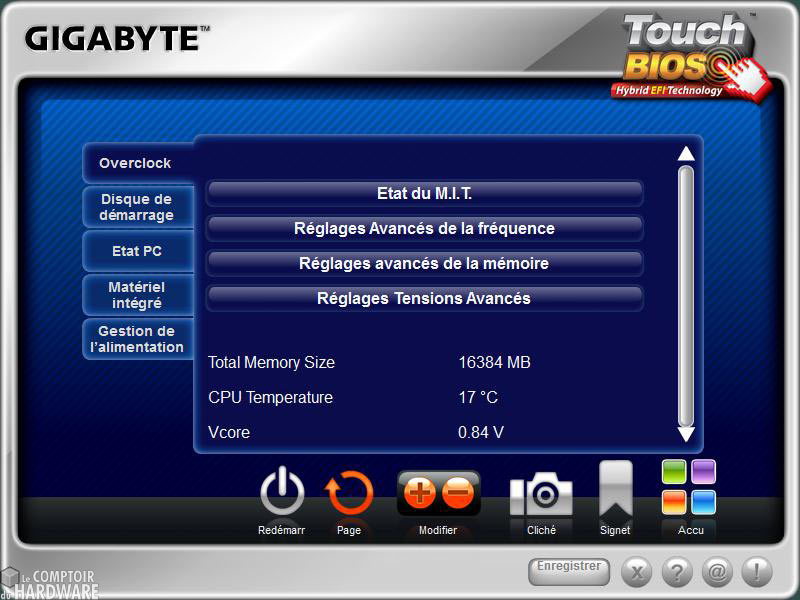Image resolution: width=800 pixels, height=600 pixels.
Task: Click the round X button
Action: coord(637,572)
